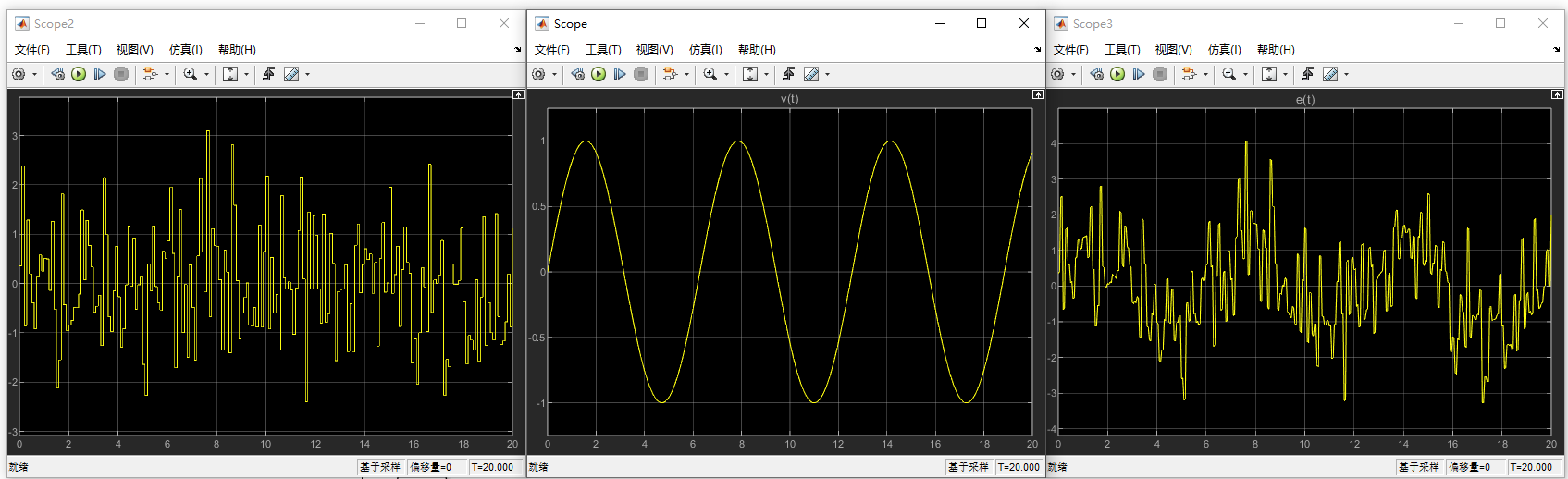Scale axes limits icon in Scope window
This screenshot has width=1568, height=479.
point(750,74)
